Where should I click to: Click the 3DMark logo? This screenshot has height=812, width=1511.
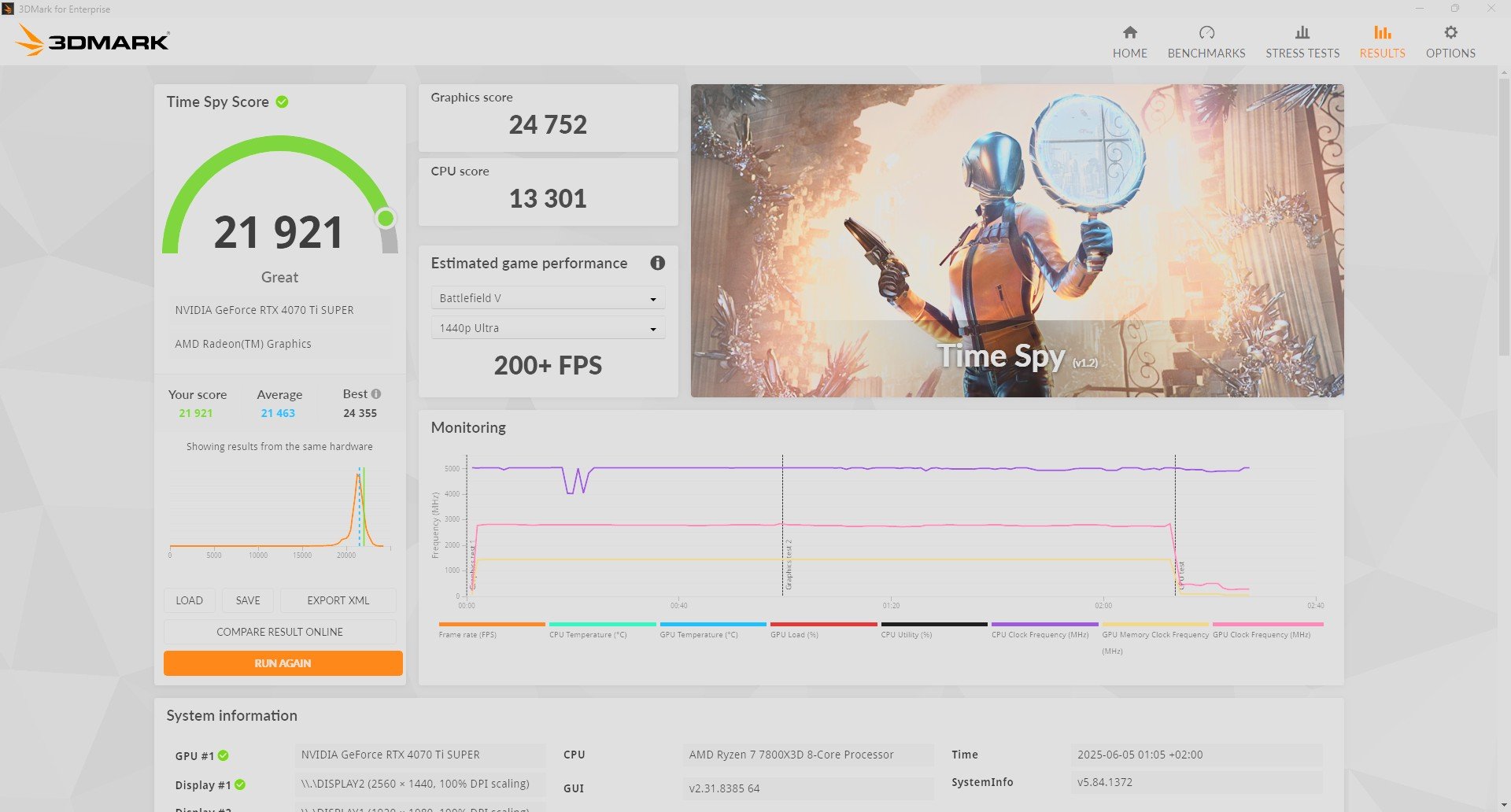(x=92, y=40)
